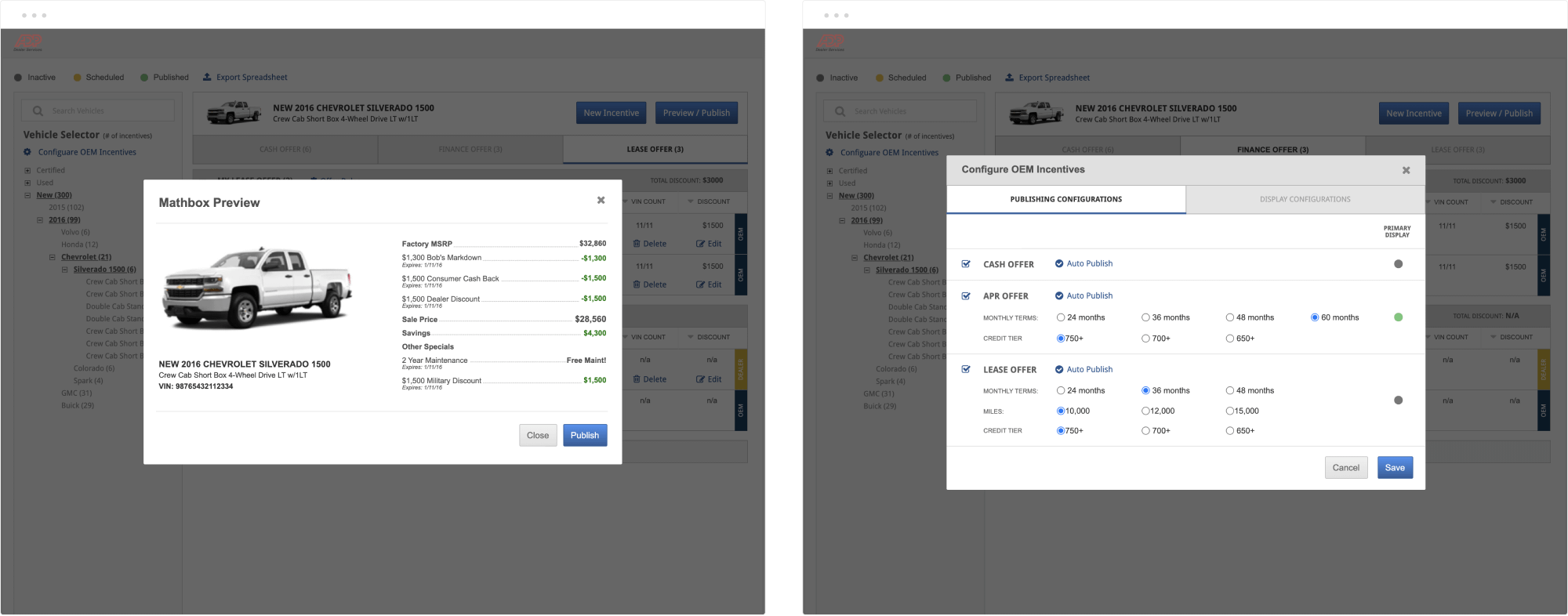
Task: Click the gear icon beside Configuare OEM Incentives in the Mathbox Preview window
Action: [27, 152]
